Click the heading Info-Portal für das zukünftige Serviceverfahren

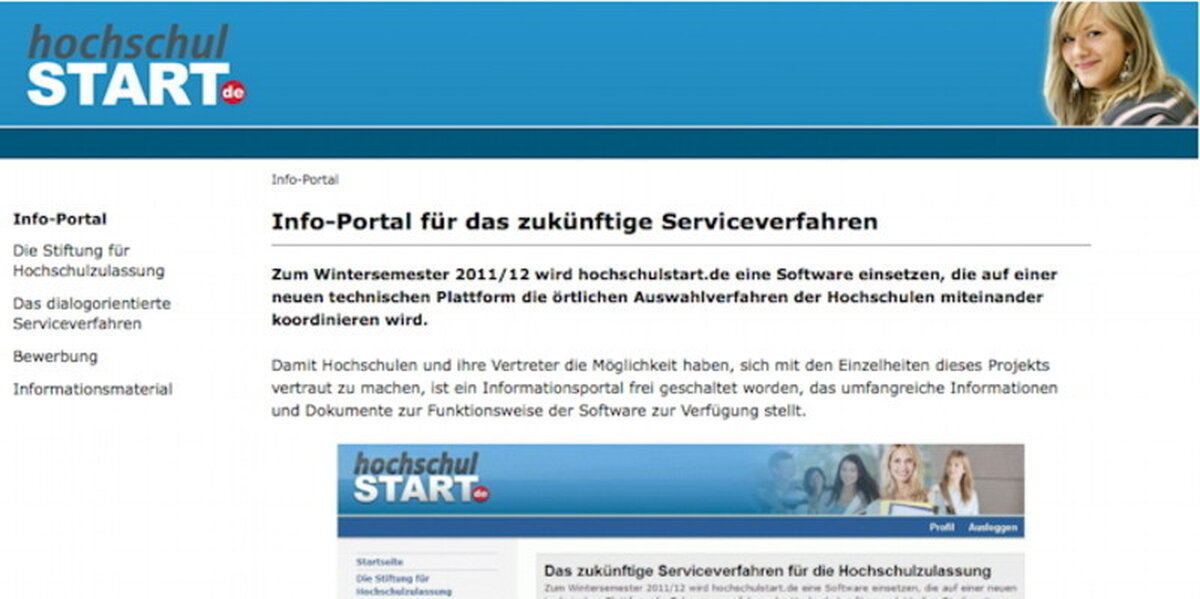(x=575, y=221)
